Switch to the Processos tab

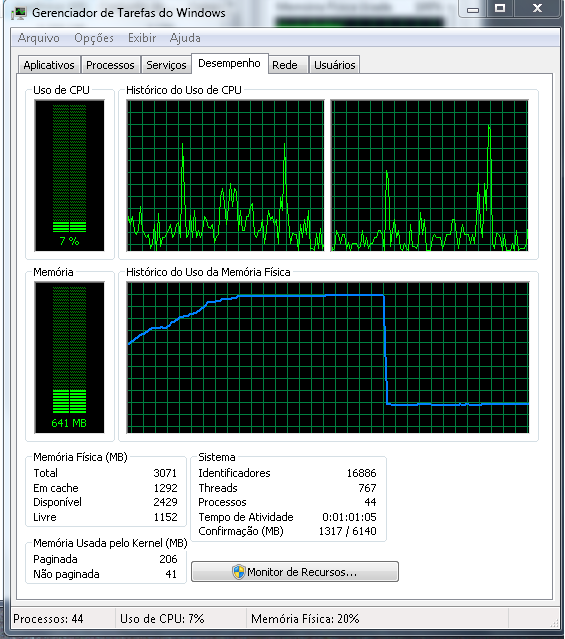110,65
